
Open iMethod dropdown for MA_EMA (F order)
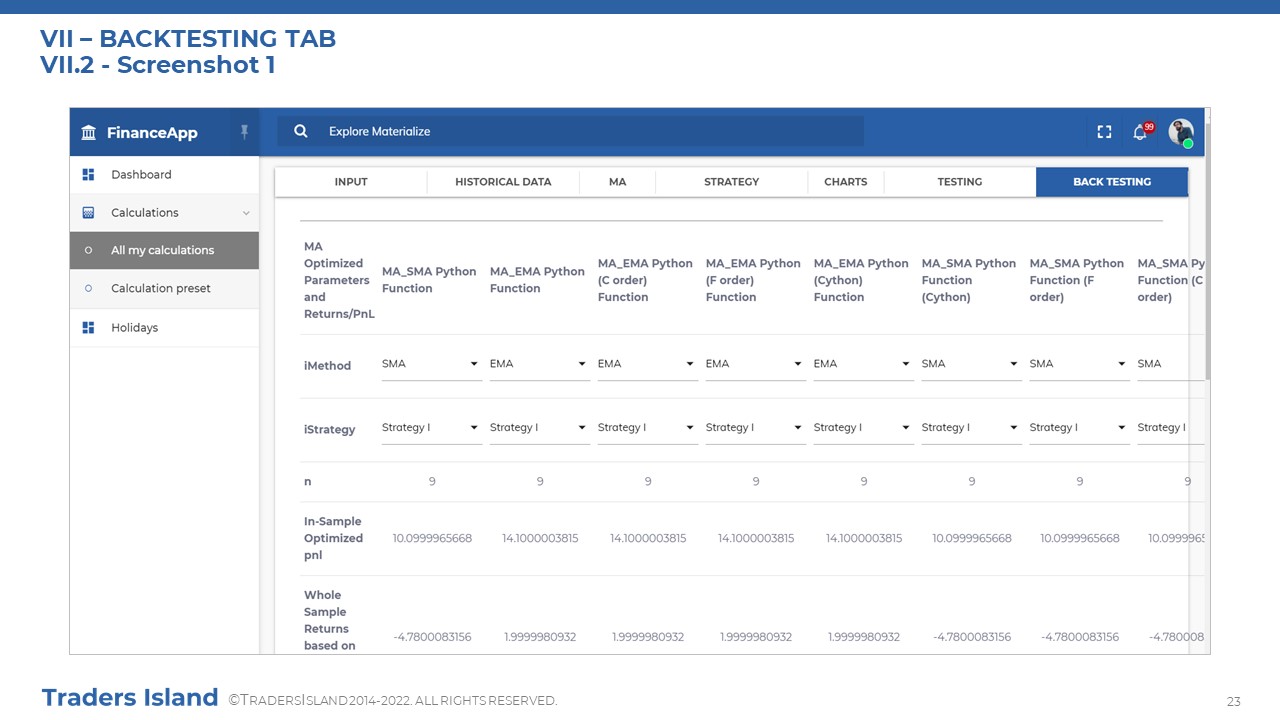click(755, 364)
